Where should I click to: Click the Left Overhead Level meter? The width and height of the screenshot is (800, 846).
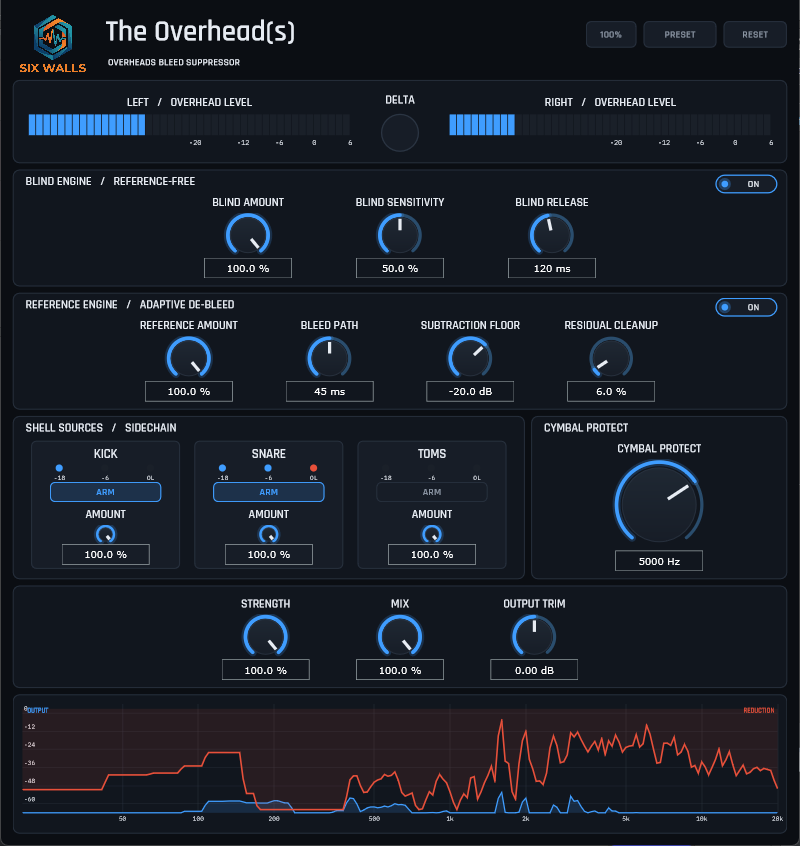coord(189,125)
